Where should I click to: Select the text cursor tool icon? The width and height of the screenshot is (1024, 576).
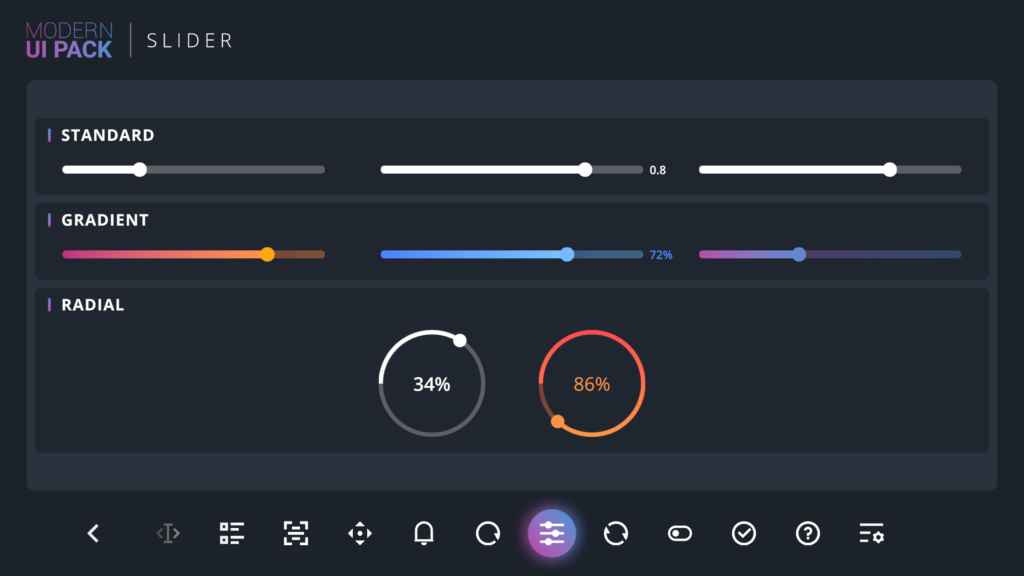coord(167,533)
